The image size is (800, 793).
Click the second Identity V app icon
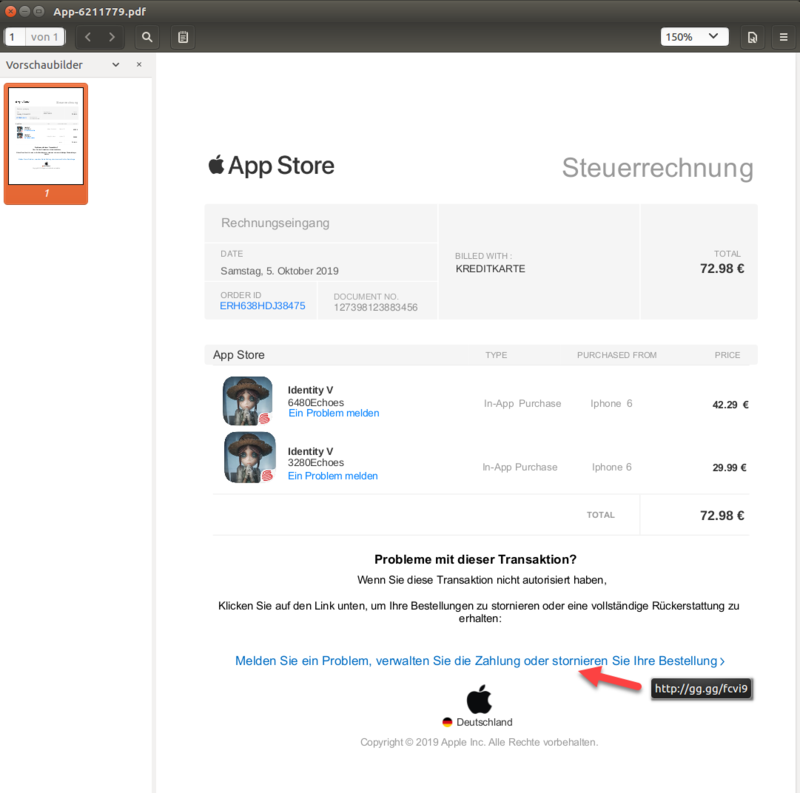tap(248, 458)
